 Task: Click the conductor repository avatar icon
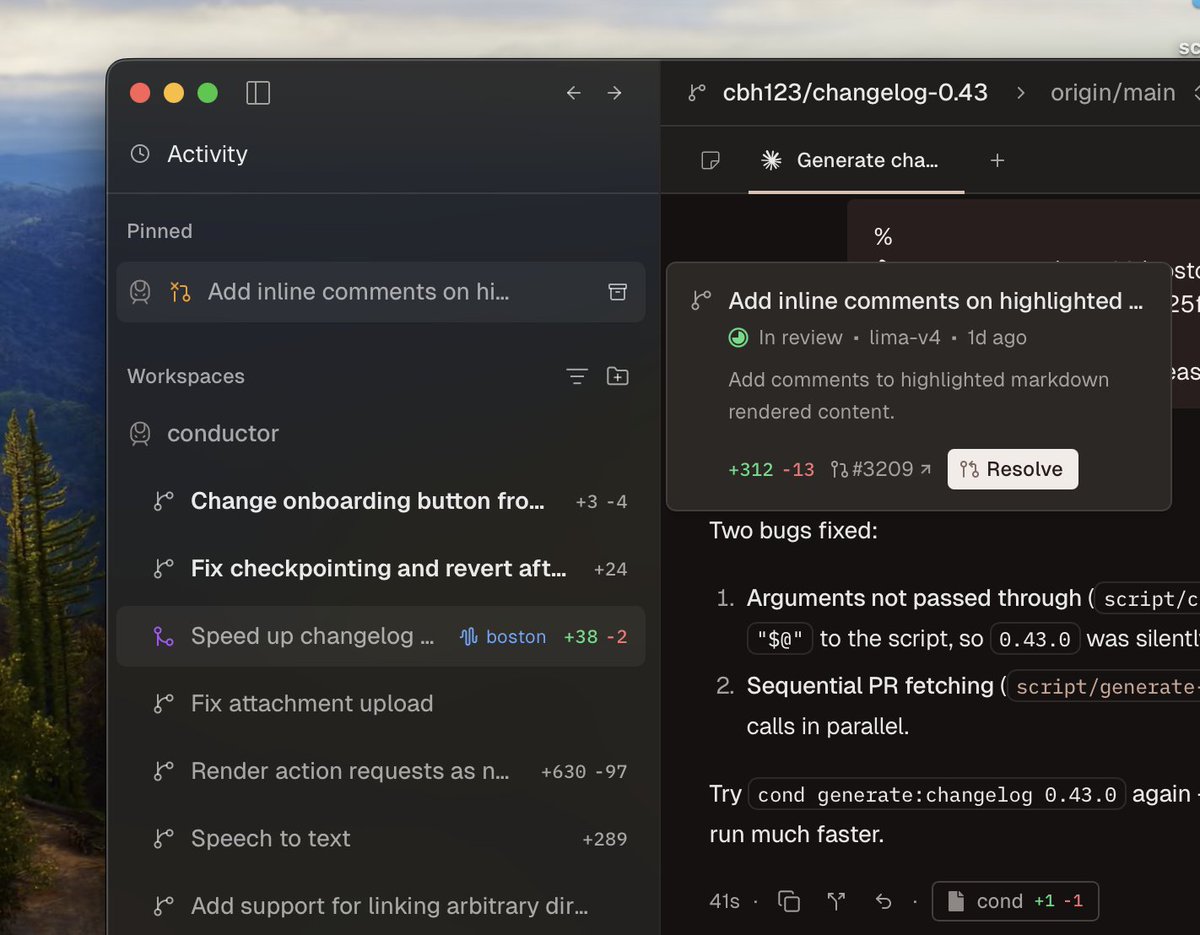140,434
